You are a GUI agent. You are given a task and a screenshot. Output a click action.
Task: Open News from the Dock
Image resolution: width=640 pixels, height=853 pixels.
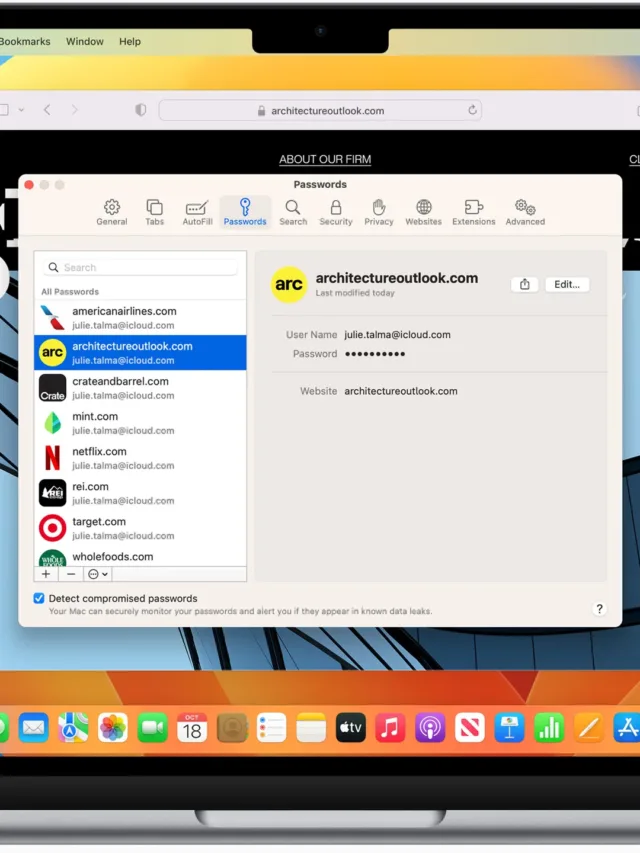click(470, 727)
